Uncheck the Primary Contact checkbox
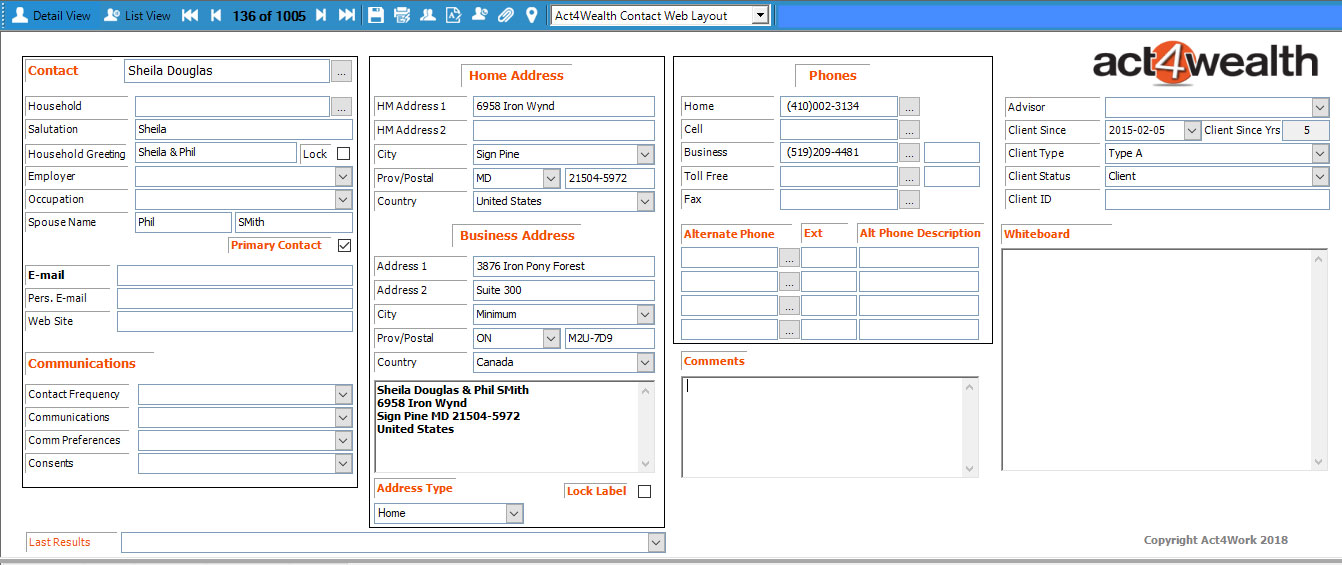The height and width of the screenshot is (565, 1342). [x=344, y=245]
